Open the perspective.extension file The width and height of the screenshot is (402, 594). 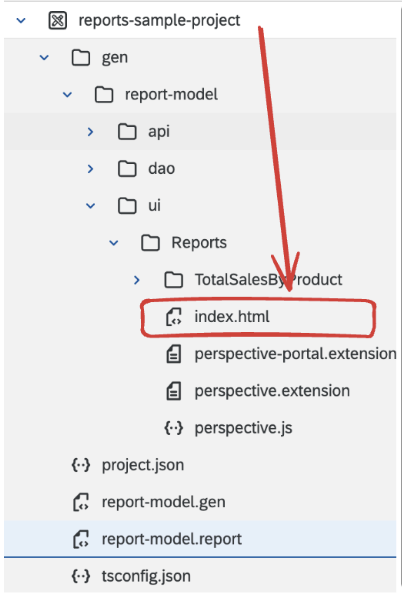(x=272, y=391)
